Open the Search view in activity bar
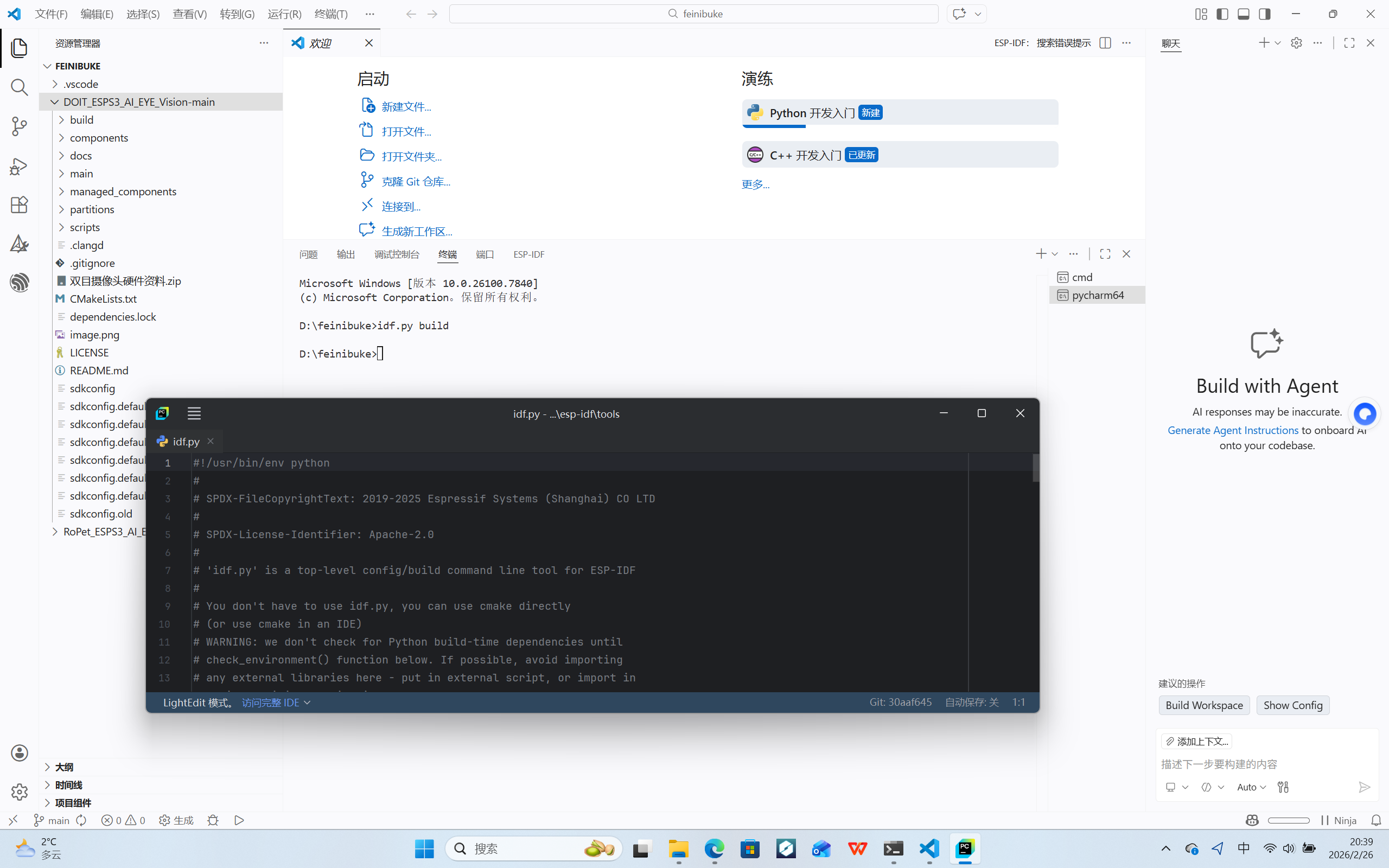Screen dimensions: 1389x868 pos(19,87)
